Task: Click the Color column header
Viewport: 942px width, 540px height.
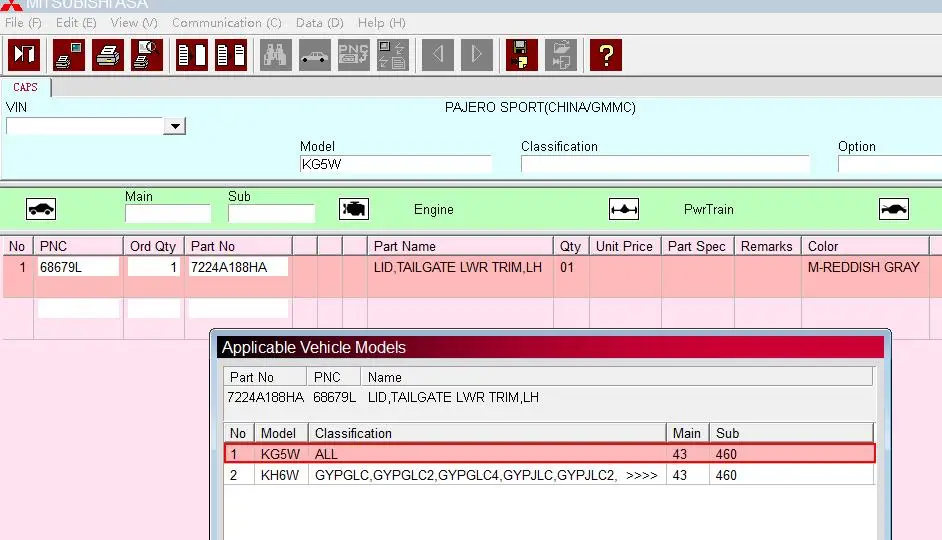Action: pos(865,246)
